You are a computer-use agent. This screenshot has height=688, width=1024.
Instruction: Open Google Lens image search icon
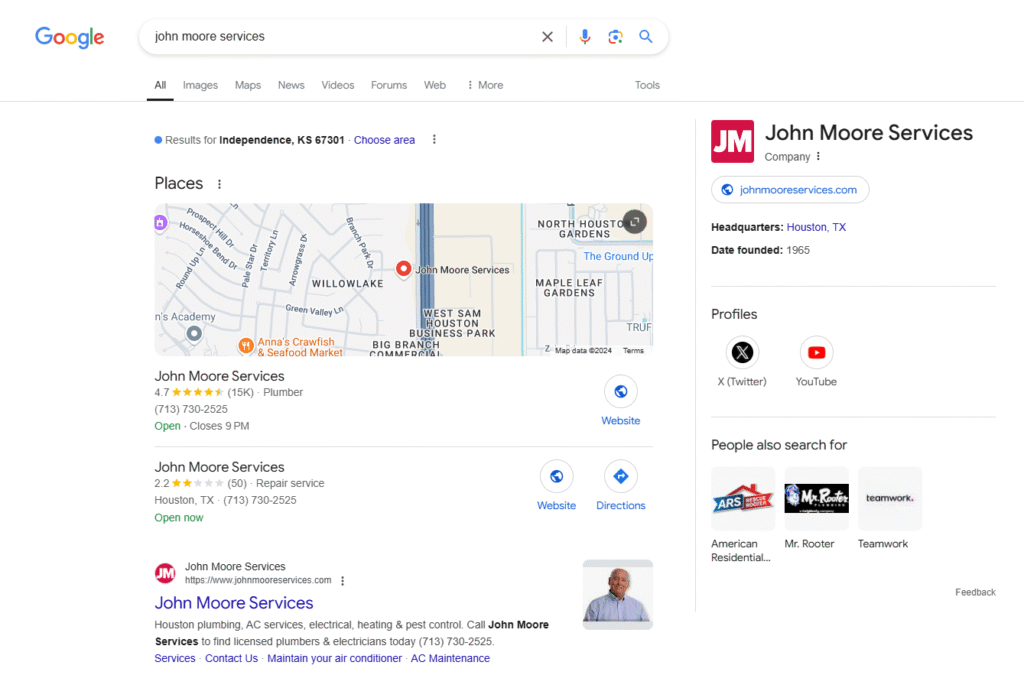[615, 37]
